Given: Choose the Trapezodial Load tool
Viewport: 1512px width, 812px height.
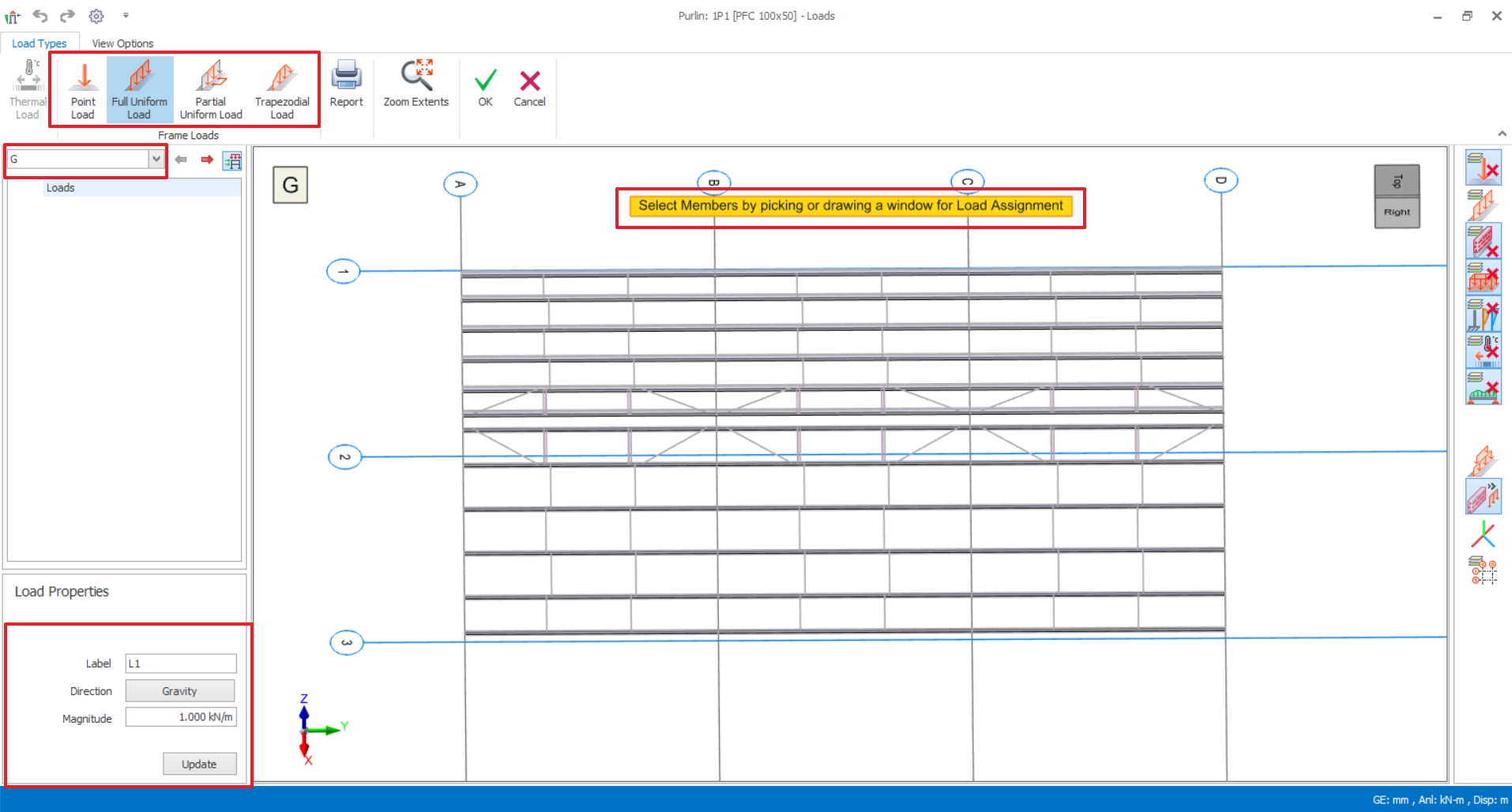Looking at the screenshot, I should 282,89.
